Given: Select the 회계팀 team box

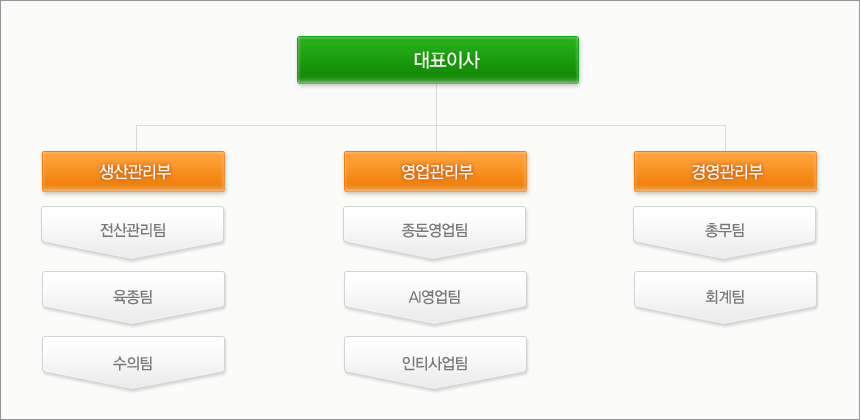Looking at the screenshot, I should coord(725,298).
